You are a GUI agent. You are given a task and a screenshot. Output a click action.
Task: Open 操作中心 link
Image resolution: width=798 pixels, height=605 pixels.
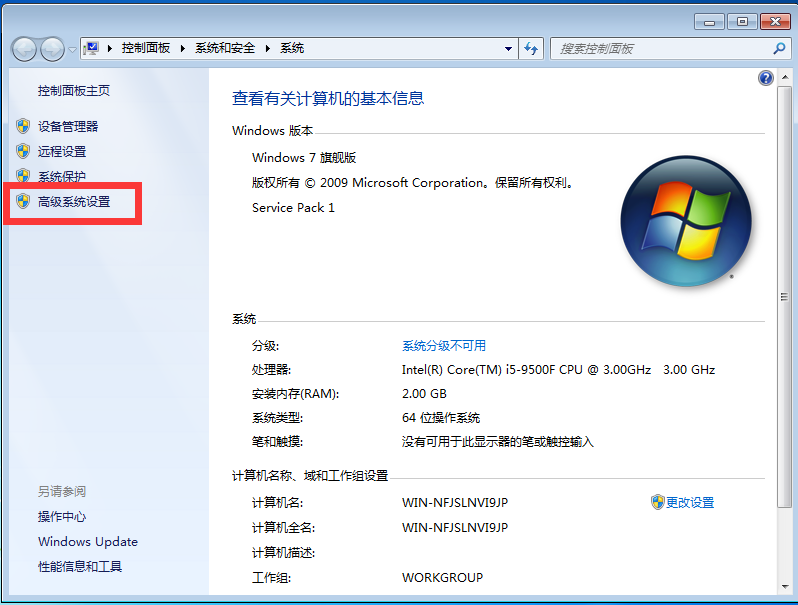coord(62,516)
